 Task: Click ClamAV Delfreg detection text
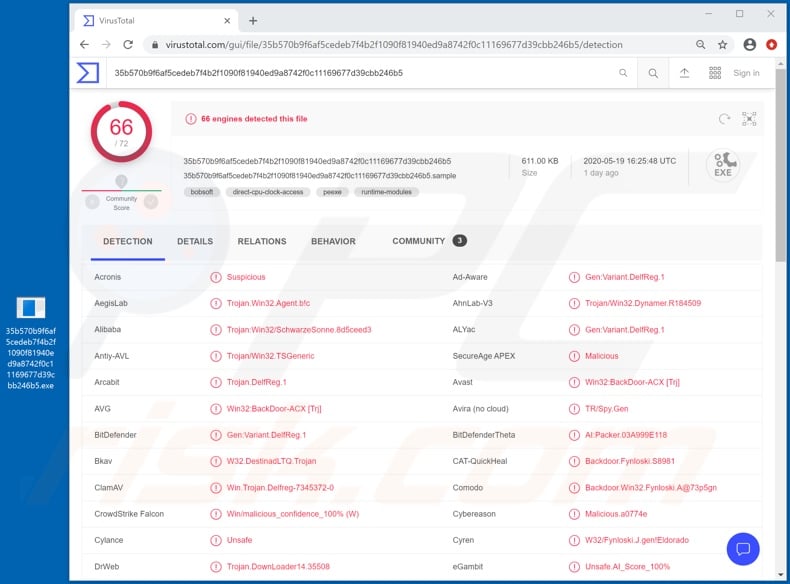pos(280,487)
